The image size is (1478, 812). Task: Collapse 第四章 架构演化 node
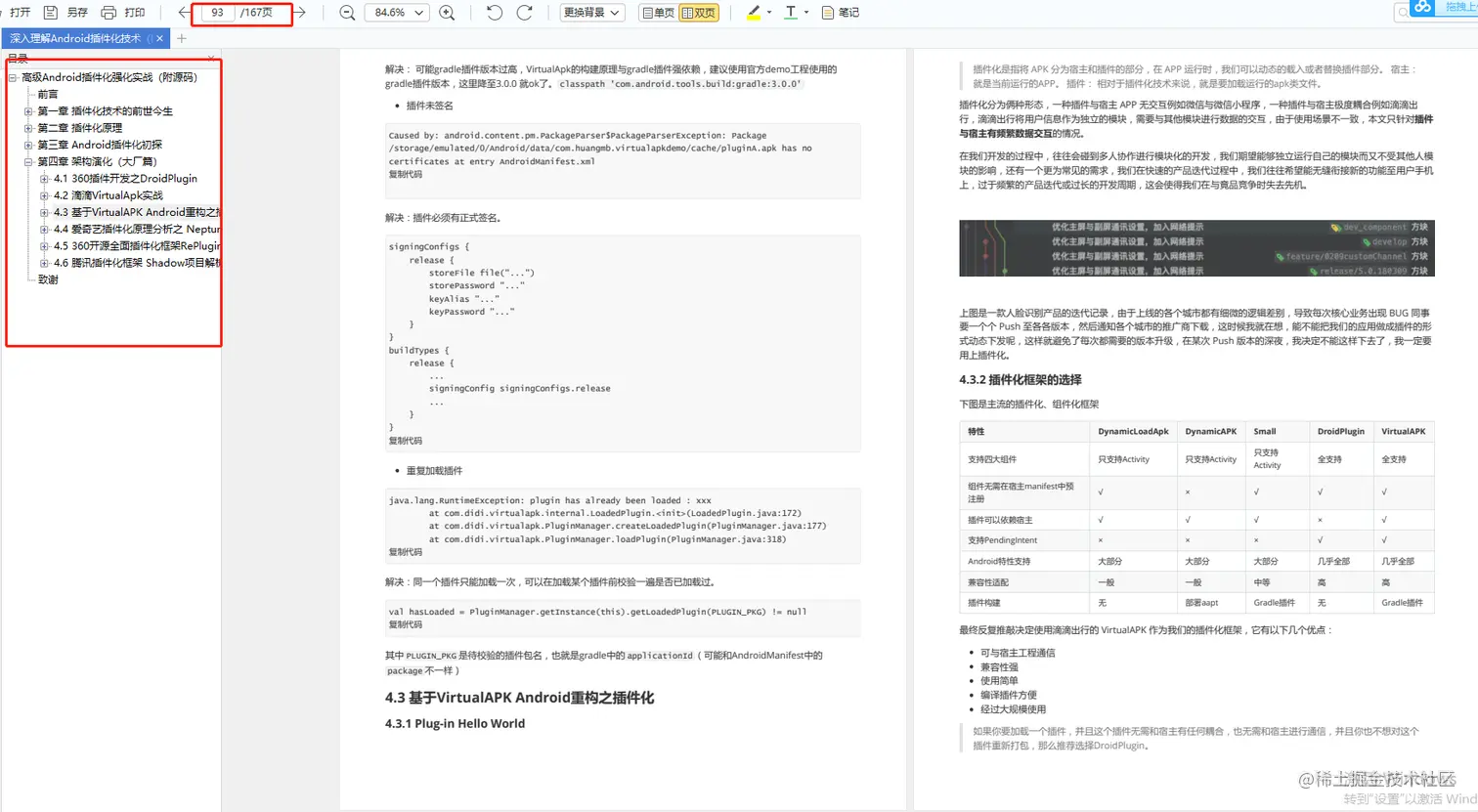(28, 162)
